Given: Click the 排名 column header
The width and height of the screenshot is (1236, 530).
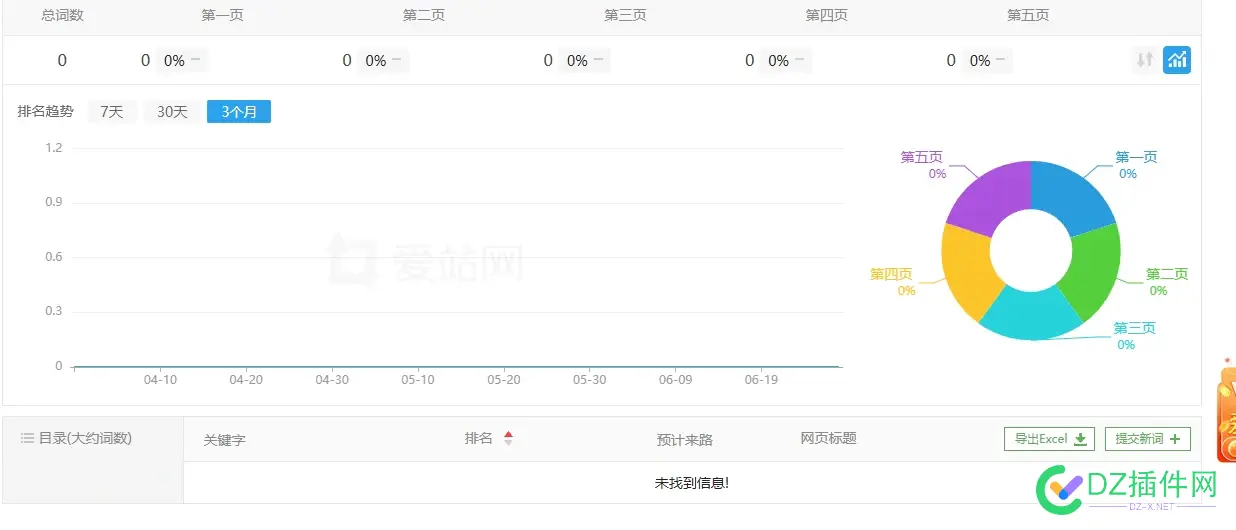Looking at the screenshot, I should coord(478,438).
